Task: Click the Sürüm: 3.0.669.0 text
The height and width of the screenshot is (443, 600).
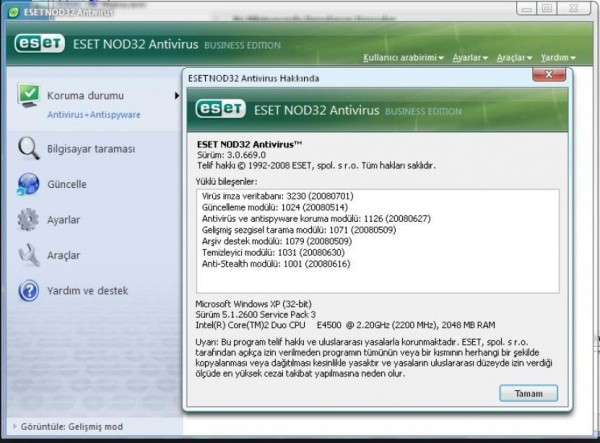Action: point(232,155)
